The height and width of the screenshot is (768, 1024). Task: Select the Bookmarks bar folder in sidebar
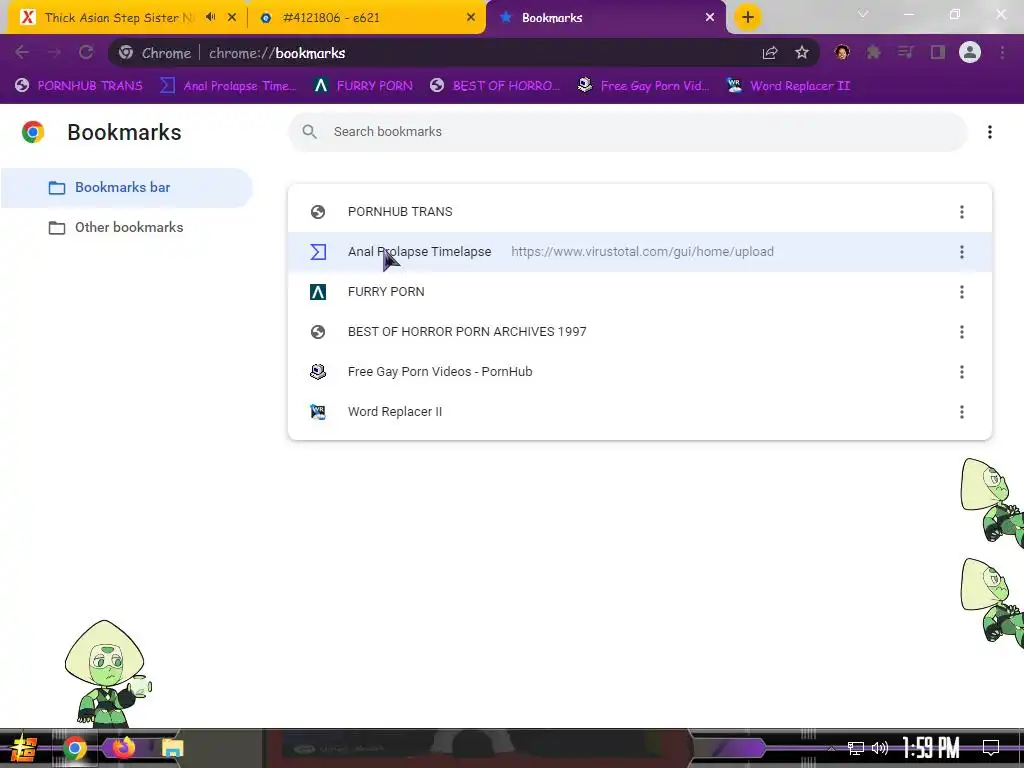[127, 187]
